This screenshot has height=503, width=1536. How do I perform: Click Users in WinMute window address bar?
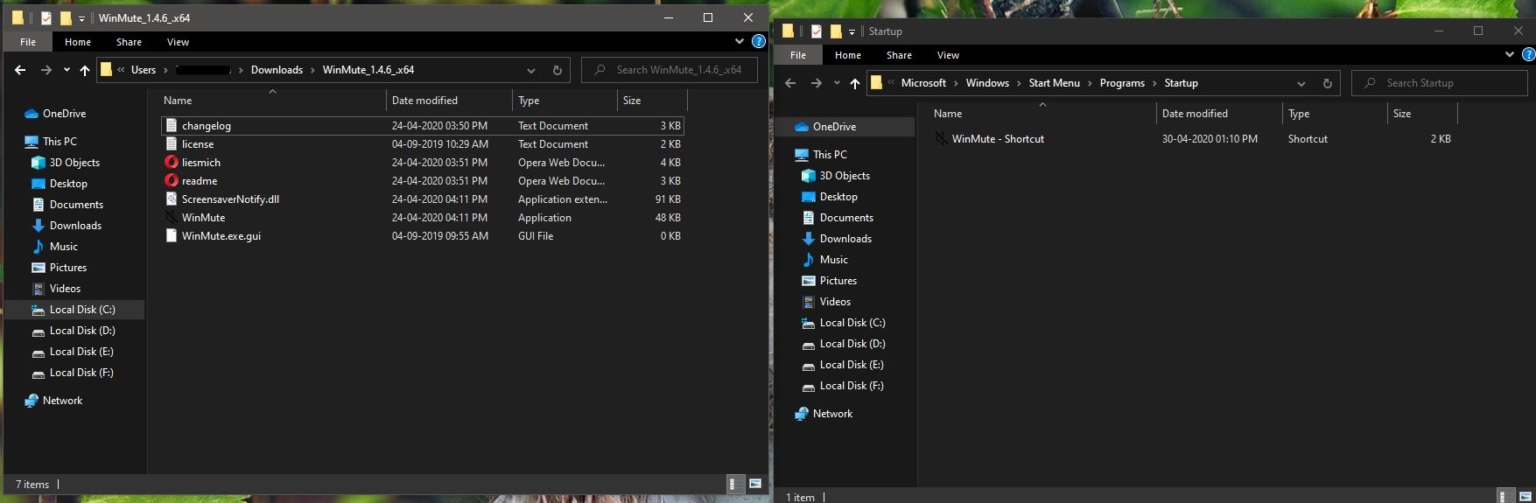pos(143,70)
